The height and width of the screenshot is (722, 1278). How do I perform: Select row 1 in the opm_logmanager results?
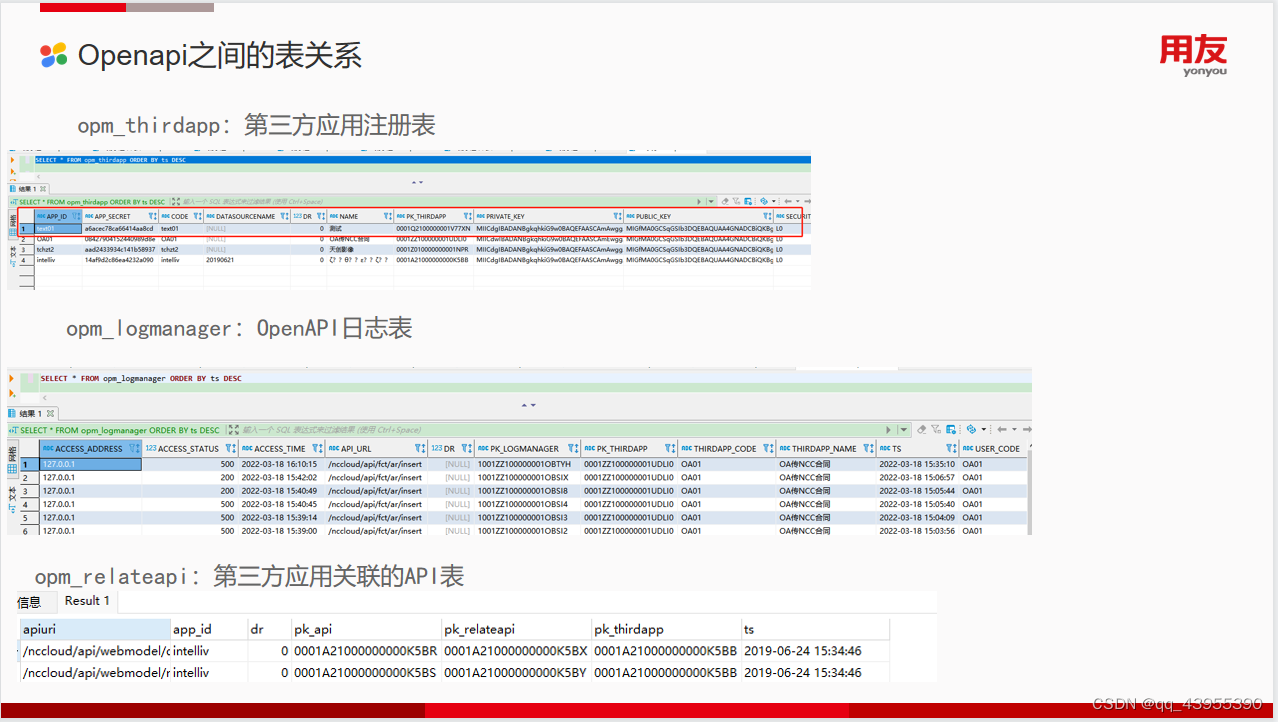(x=25, y=463)
